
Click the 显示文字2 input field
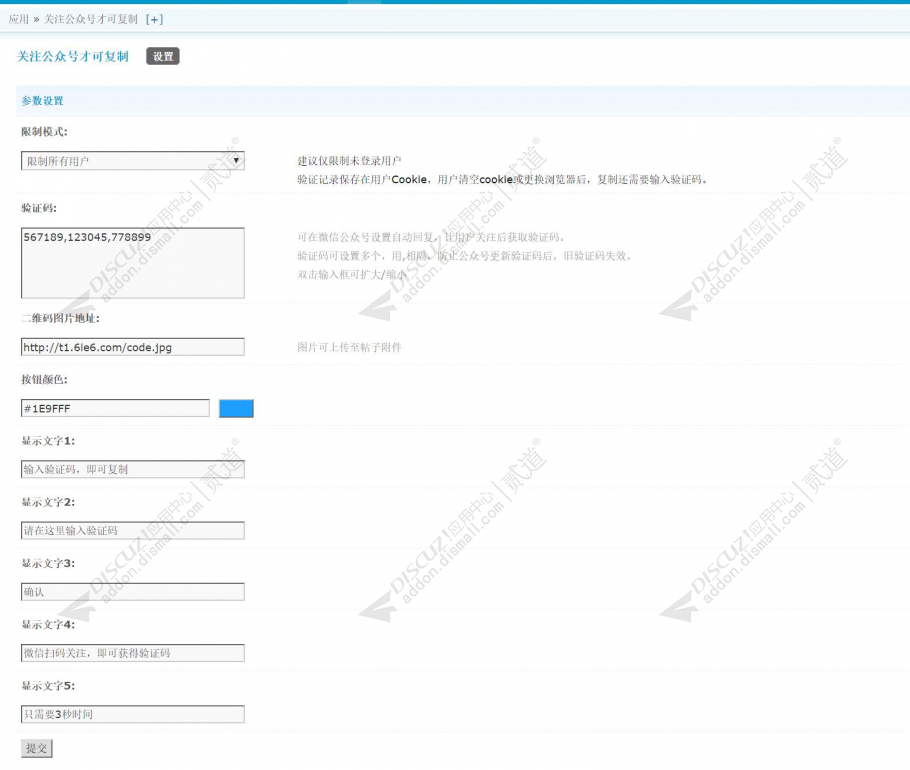coord(133,530)
